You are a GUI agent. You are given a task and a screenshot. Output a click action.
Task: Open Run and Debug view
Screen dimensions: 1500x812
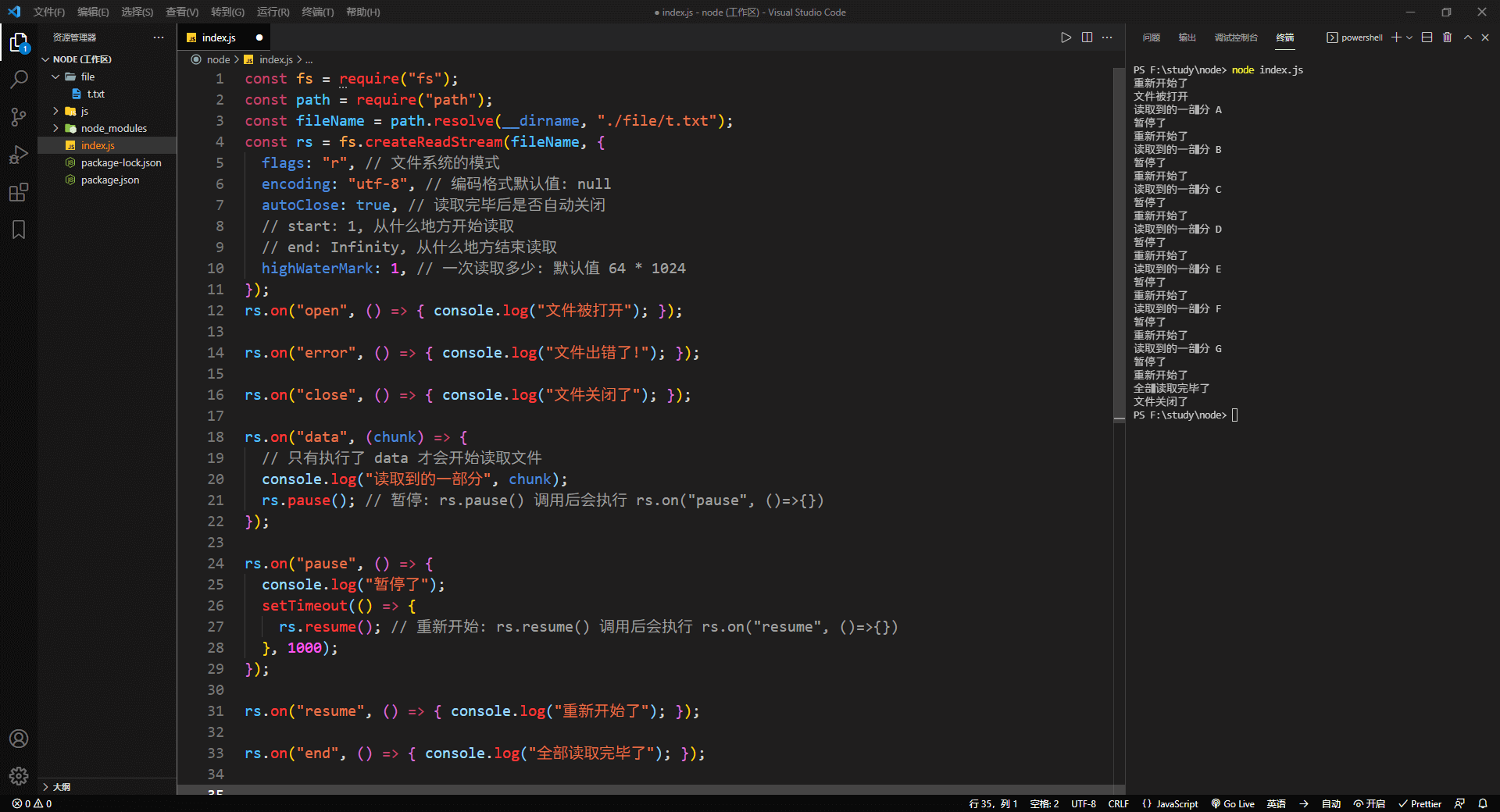pyautogui.click(x=19, y=155)
